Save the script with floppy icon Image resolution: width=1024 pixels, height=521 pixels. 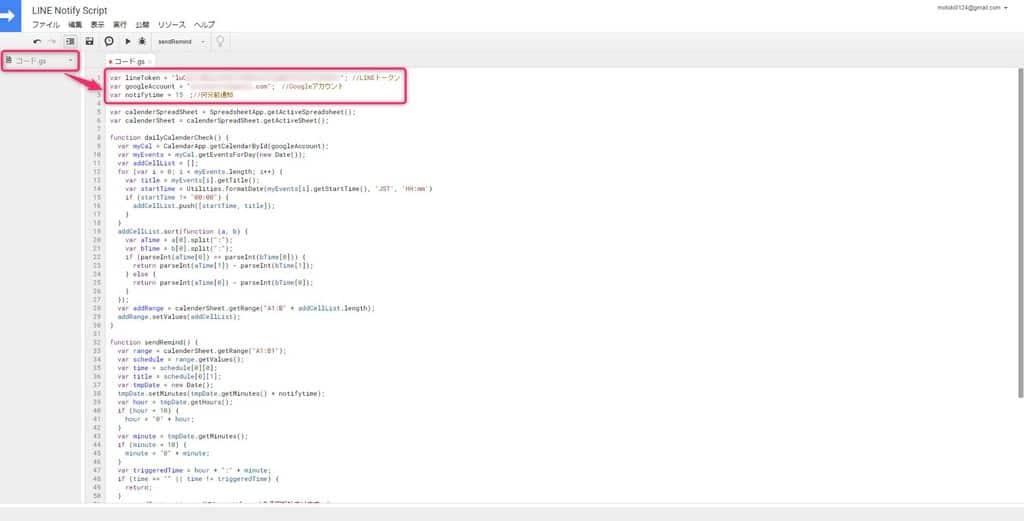90,42
